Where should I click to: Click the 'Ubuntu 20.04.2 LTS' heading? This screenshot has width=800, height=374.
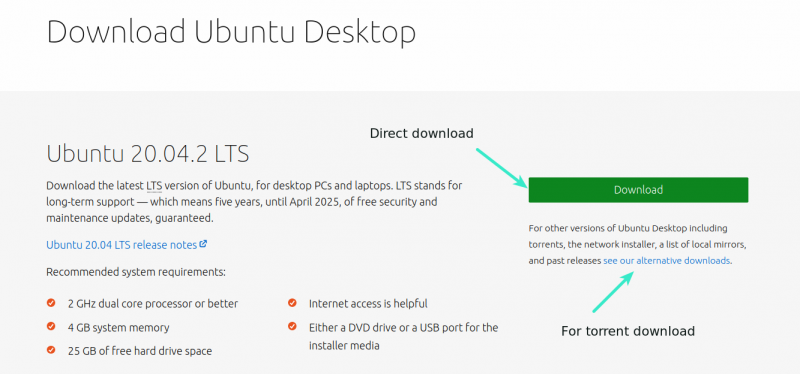click(147, 154)
